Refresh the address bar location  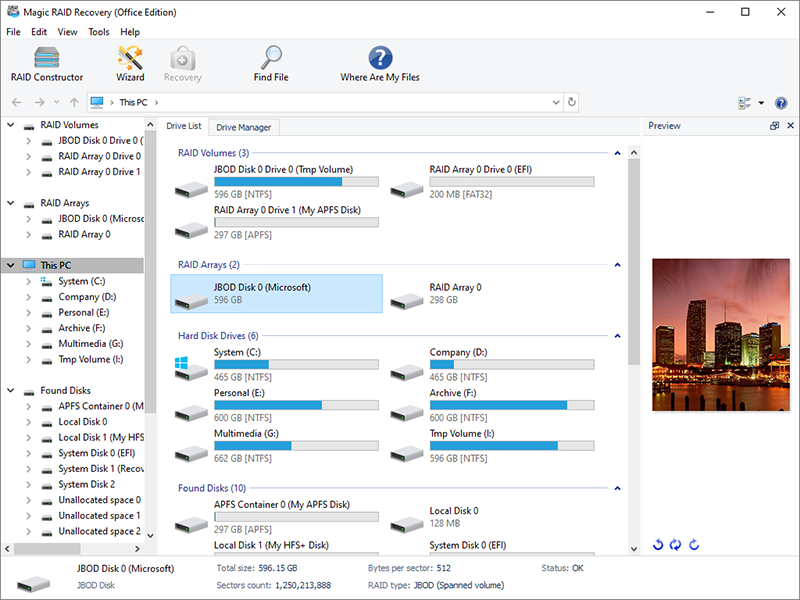point(572,102)
